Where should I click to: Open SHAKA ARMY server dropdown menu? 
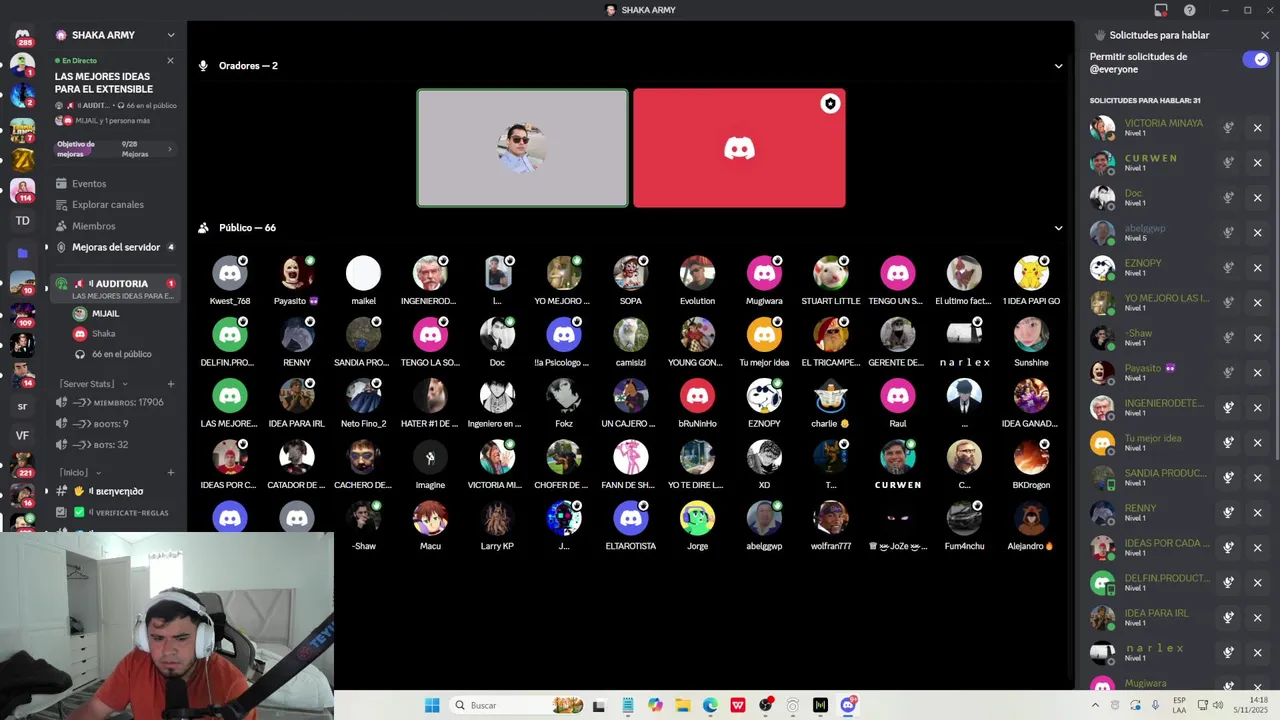(x=171, y=35)
